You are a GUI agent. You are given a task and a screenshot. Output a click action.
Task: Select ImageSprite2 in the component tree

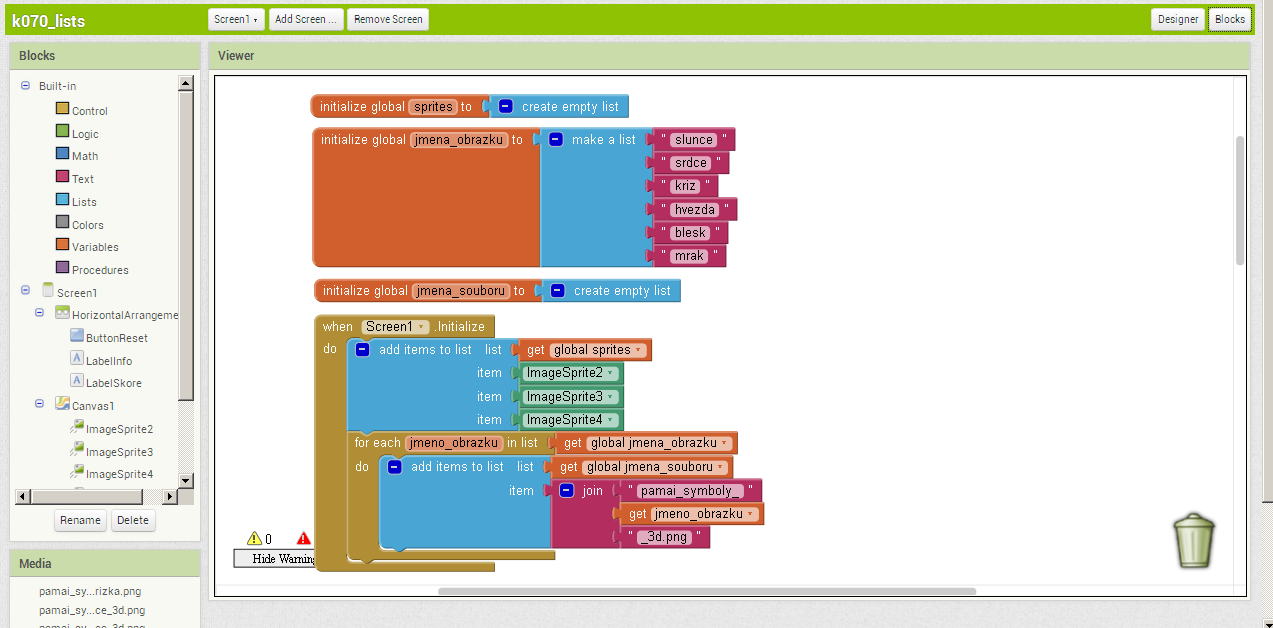(119, 429)
